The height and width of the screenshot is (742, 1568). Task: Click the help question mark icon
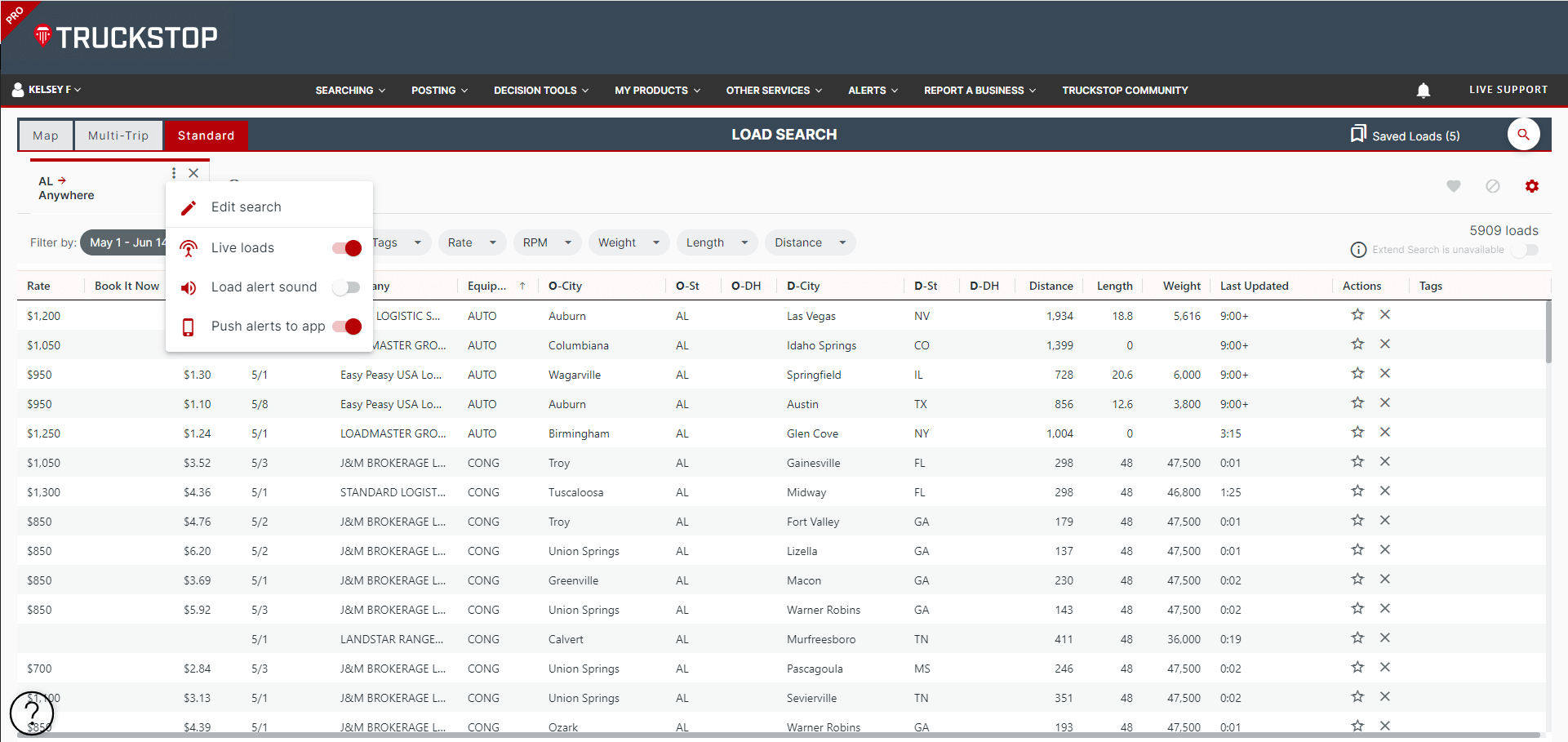point(32,713)
